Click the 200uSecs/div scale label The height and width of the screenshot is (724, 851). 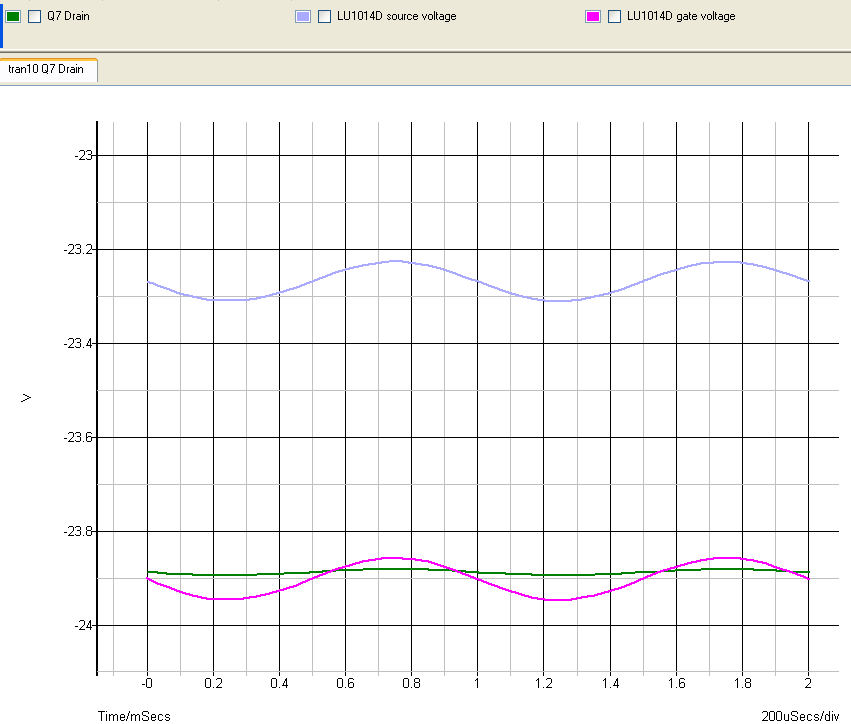click(800, 716)
